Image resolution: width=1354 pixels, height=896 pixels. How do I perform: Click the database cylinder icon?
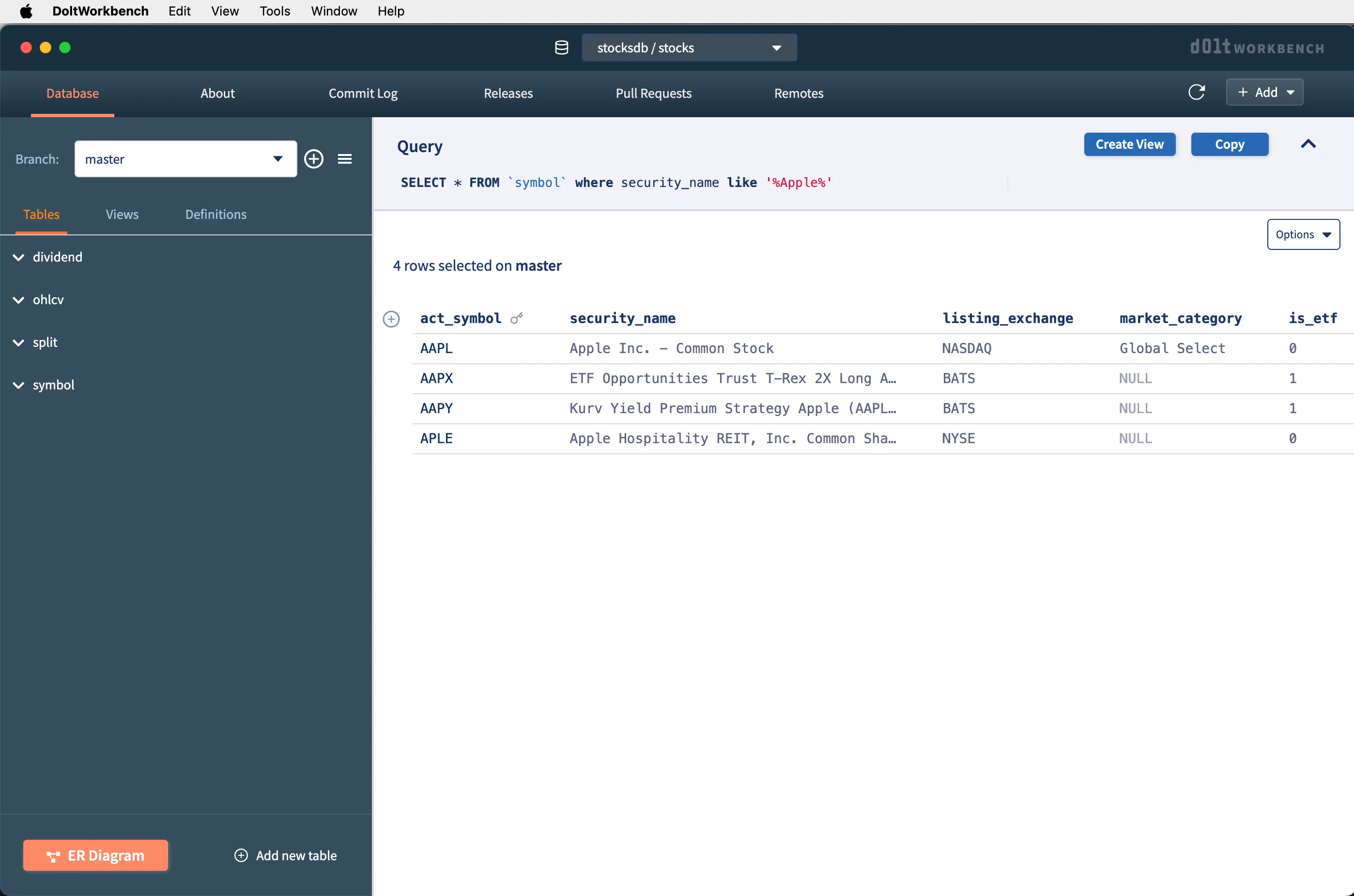coord(561,47)
